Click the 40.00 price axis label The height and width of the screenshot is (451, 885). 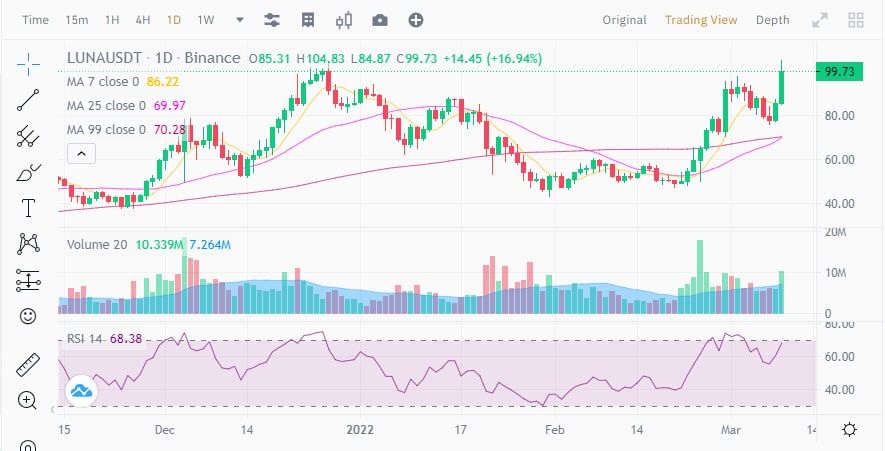pyautogui.click(x=838, y=204)
